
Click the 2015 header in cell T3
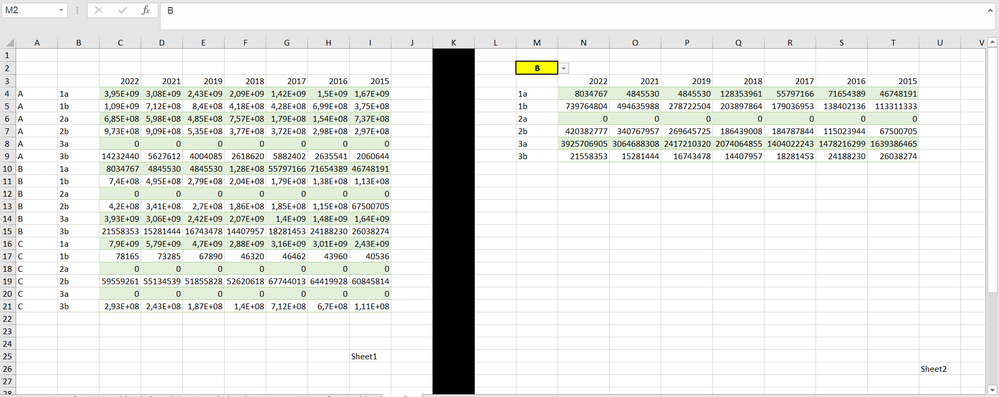[x=893, y=81]
